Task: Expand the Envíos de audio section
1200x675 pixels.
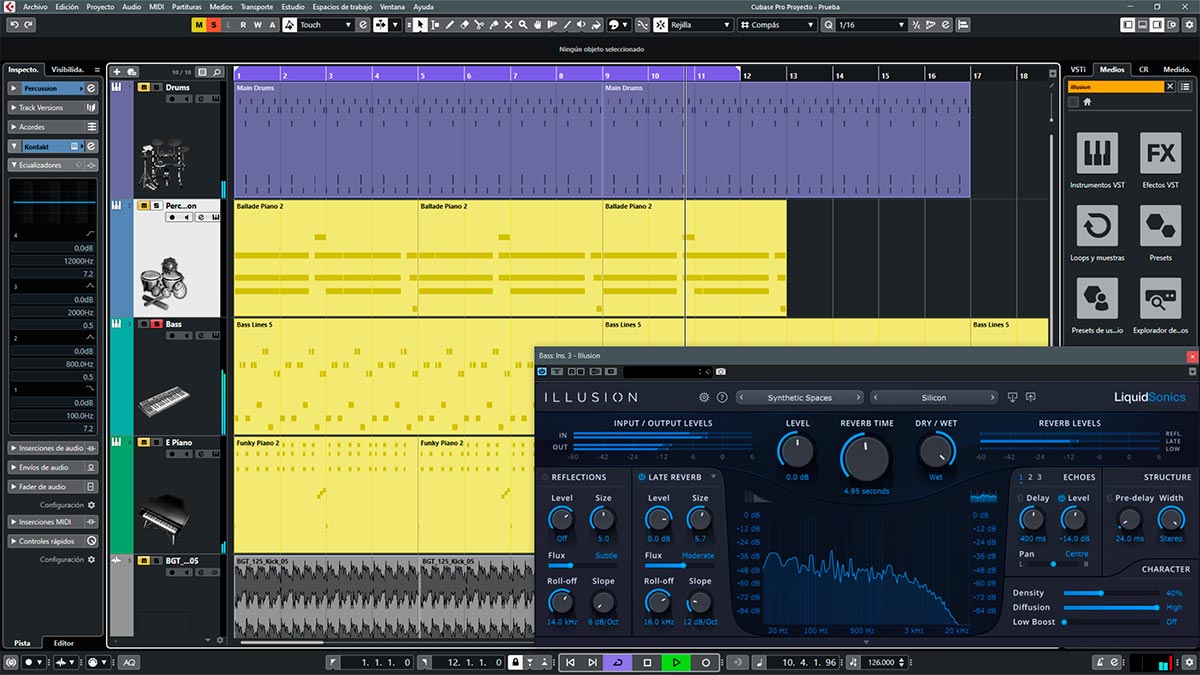Action: click(x=52, y=467)
